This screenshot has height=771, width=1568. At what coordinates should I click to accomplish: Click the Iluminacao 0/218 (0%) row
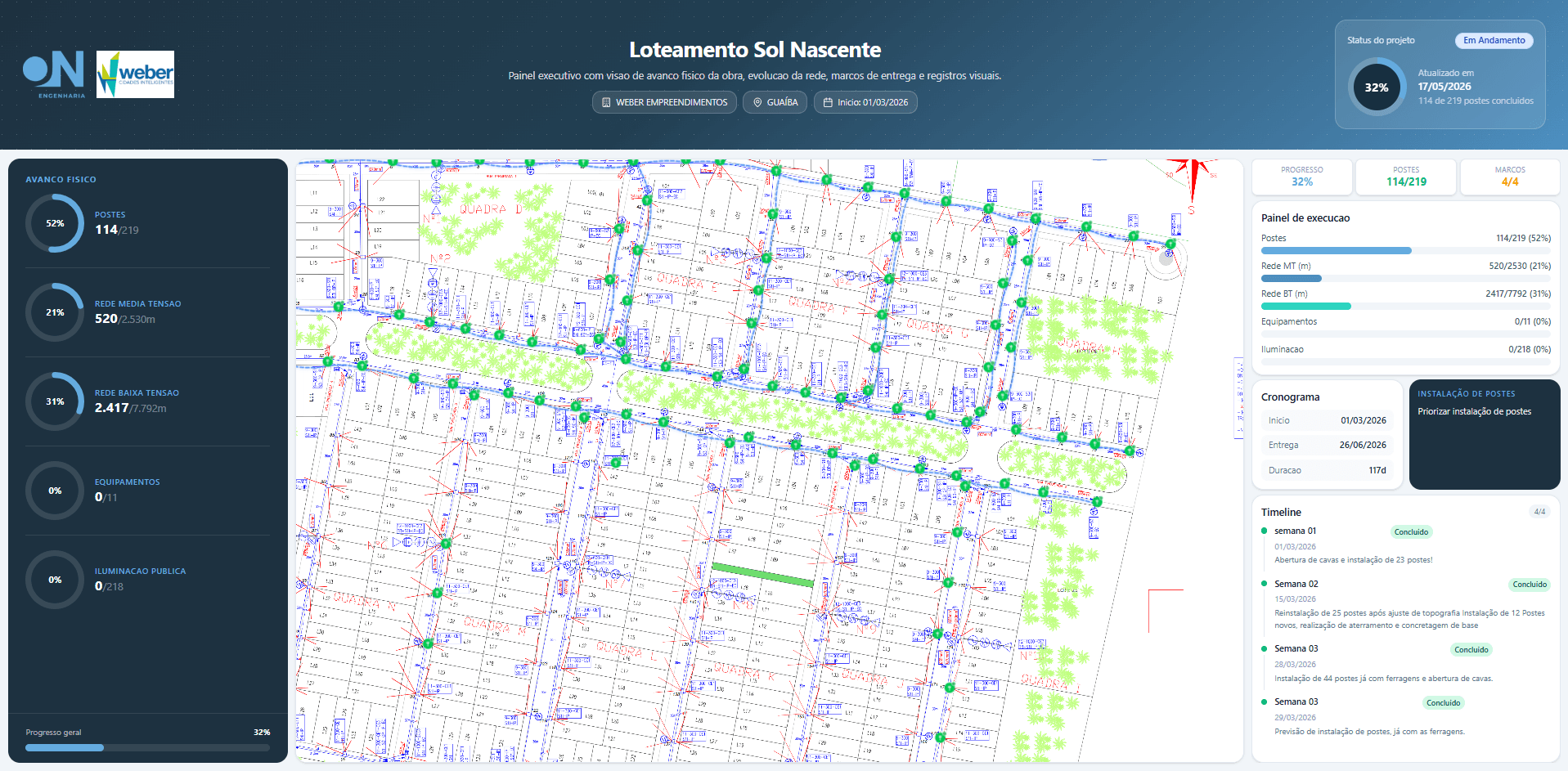click(x=1406, y=355)
